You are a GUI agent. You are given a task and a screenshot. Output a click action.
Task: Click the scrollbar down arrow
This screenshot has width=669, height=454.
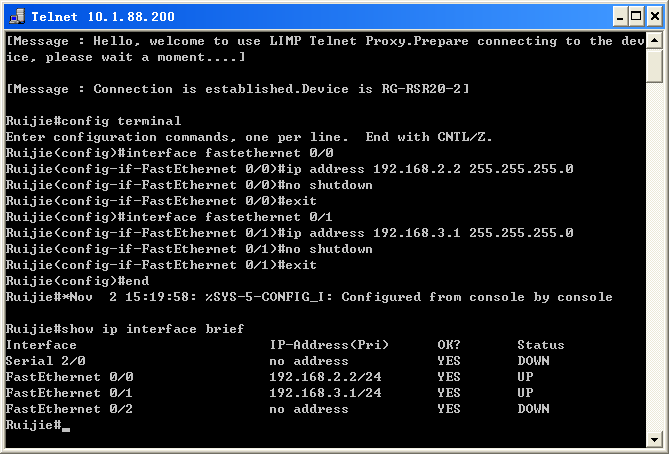point(654,438)
